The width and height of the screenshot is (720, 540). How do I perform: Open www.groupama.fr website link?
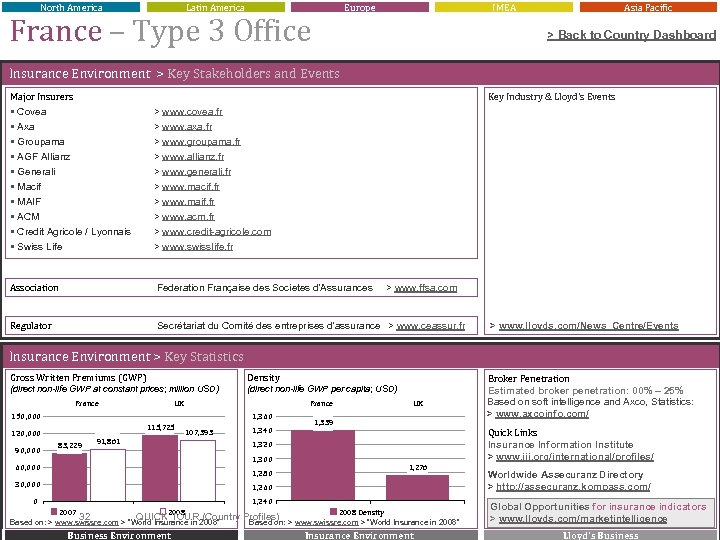tap(201, 142)
